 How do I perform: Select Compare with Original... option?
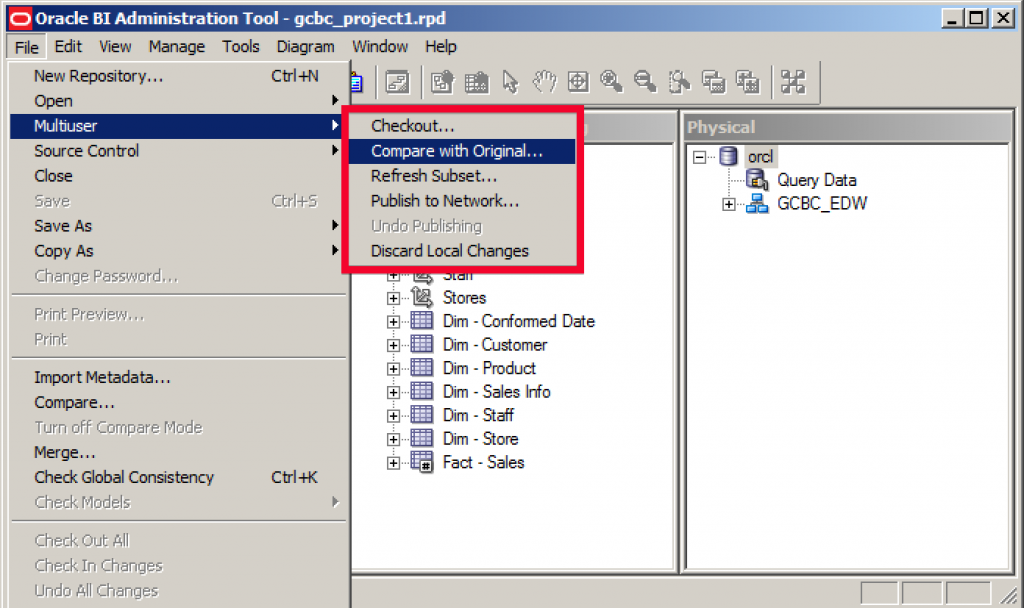coord(462,151)
